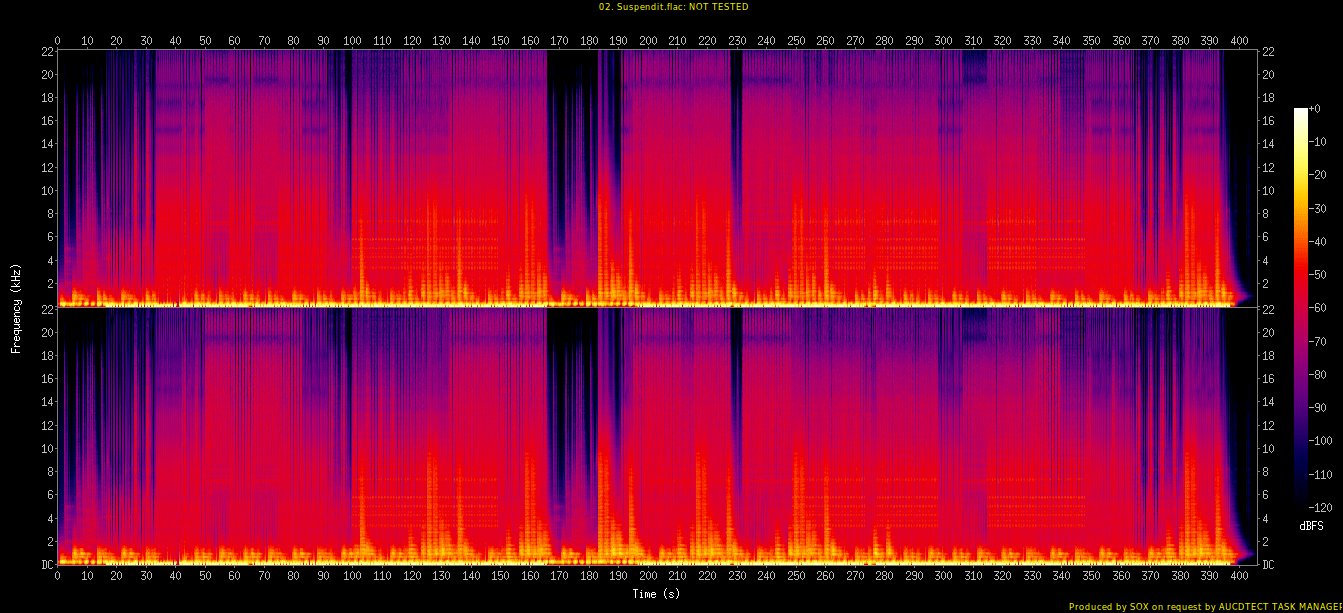Click the 400 second mark on bottom time axis

[1239, 577]
